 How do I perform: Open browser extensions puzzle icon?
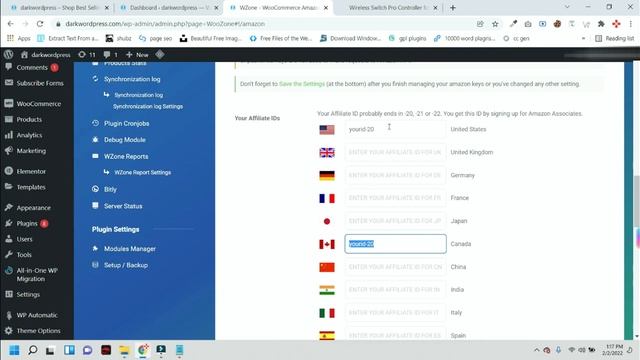point(601,24)
